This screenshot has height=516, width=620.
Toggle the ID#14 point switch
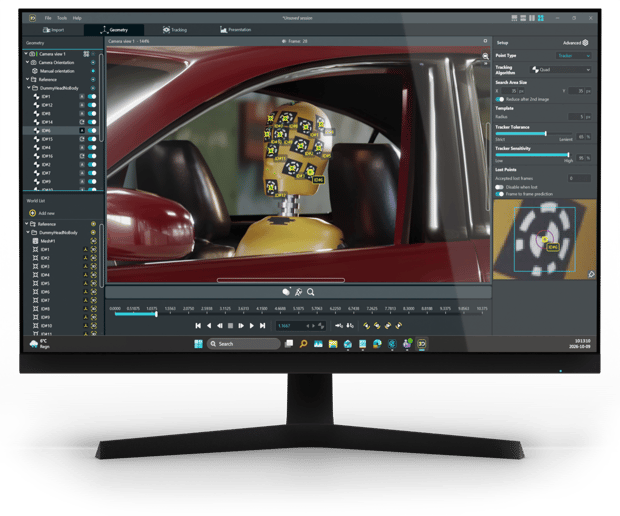(92, 122)
